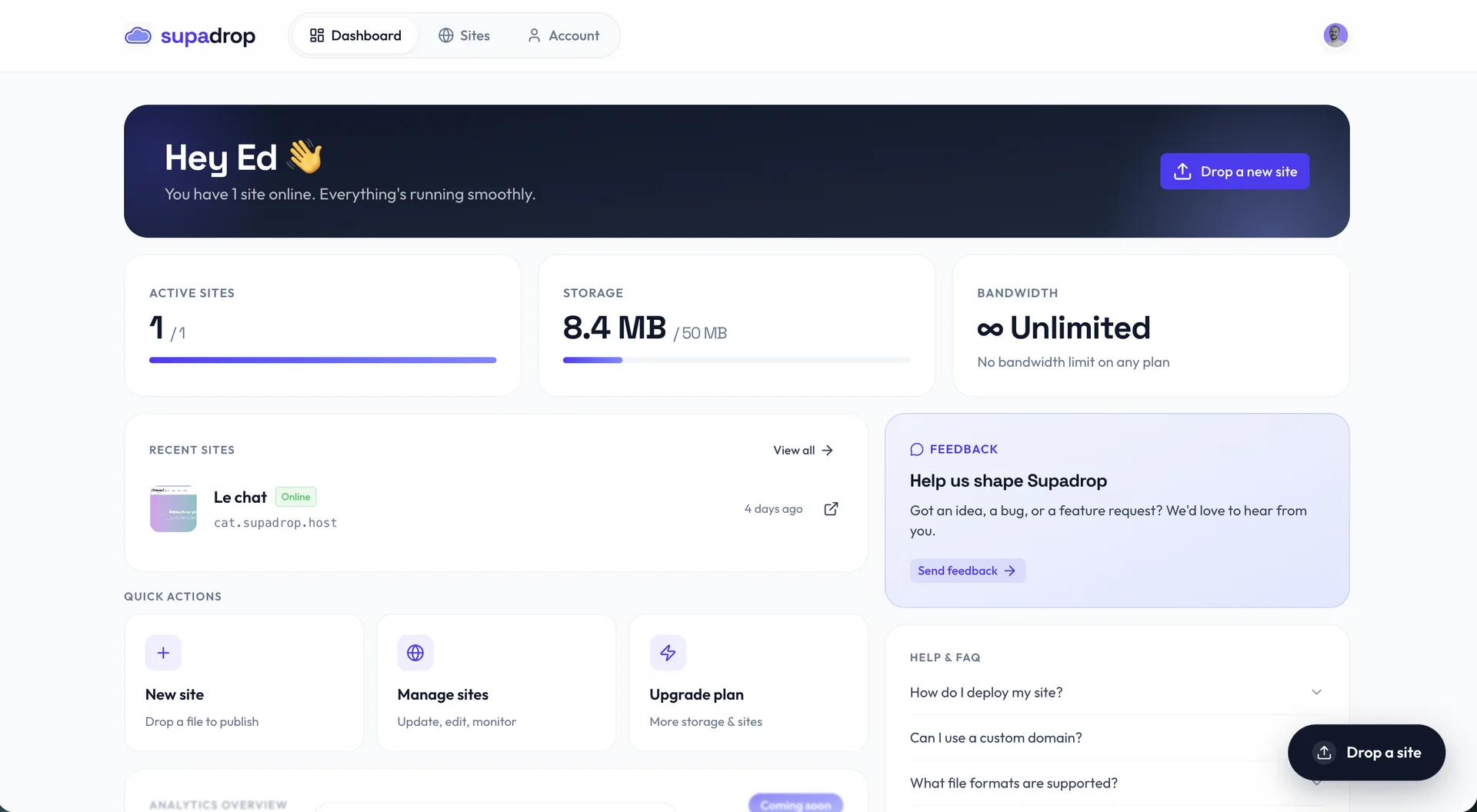Open the Manage sites quick action
The image size is (1477, 812).
[496, 683]
